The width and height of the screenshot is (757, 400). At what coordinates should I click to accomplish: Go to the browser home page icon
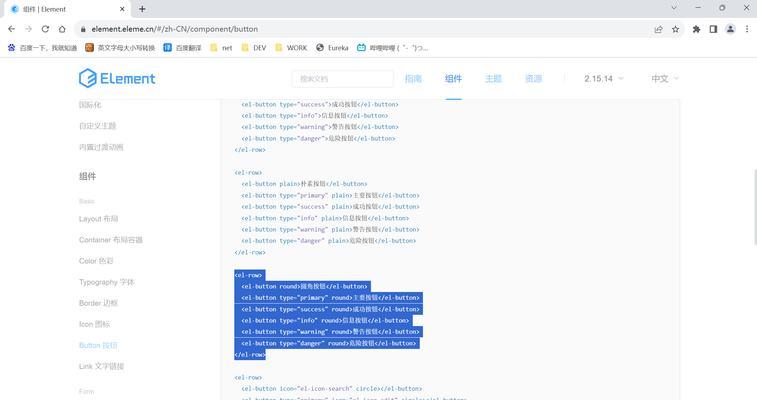62,29
